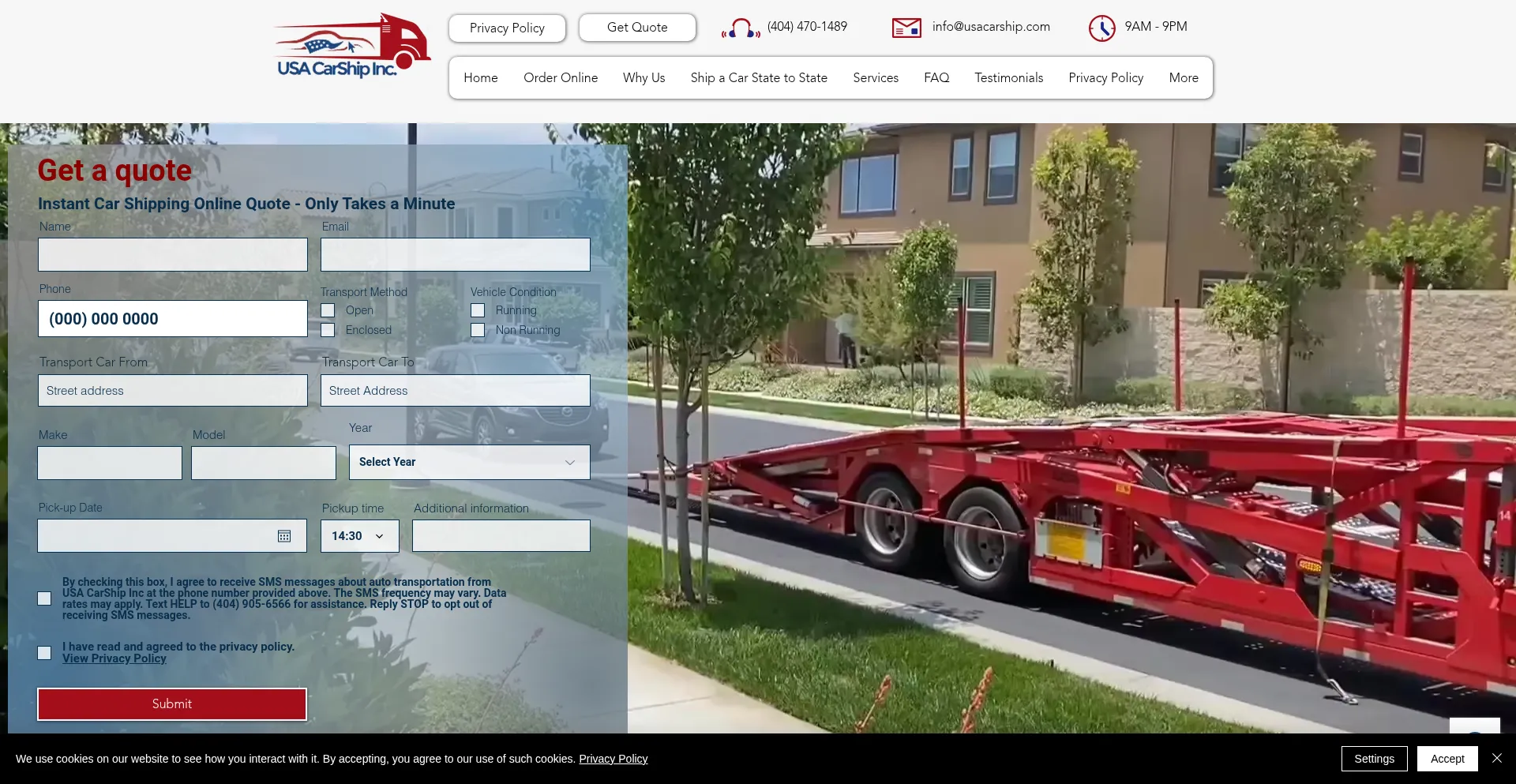Screen dimensions: 1516x784
Task: Select the Non Running vehicle condition
Action: 478,330
